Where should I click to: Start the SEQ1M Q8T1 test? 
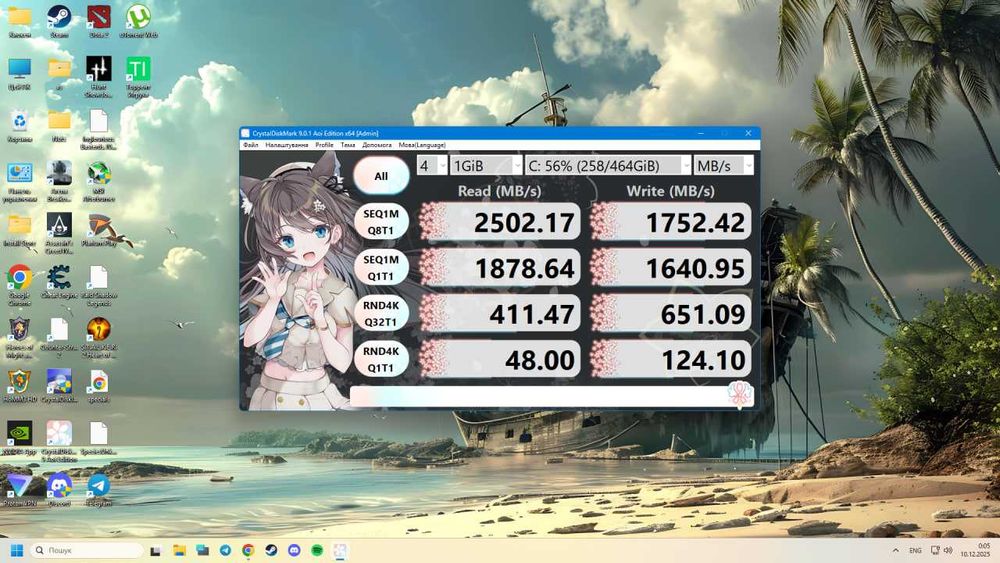tap(381, 222)
